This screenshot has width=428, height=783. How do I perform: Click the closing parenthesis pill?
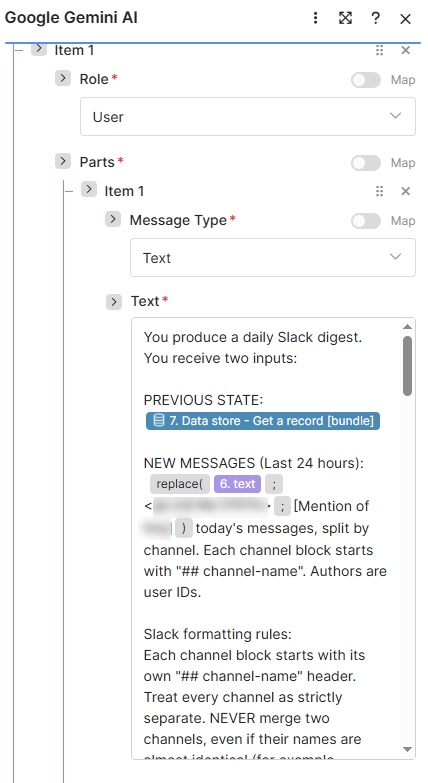click(x=184, y=528)
